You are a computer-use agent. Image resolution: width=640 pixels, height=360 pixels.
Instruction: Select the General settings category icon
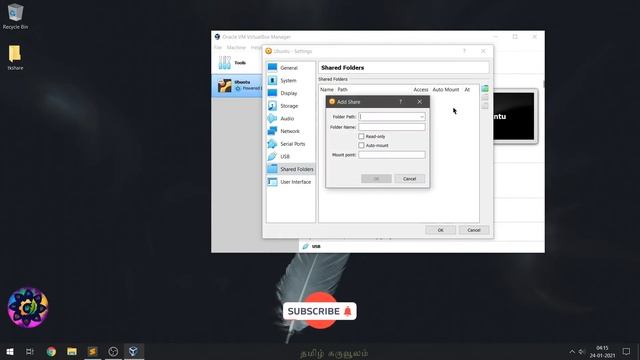pos(272,67)
